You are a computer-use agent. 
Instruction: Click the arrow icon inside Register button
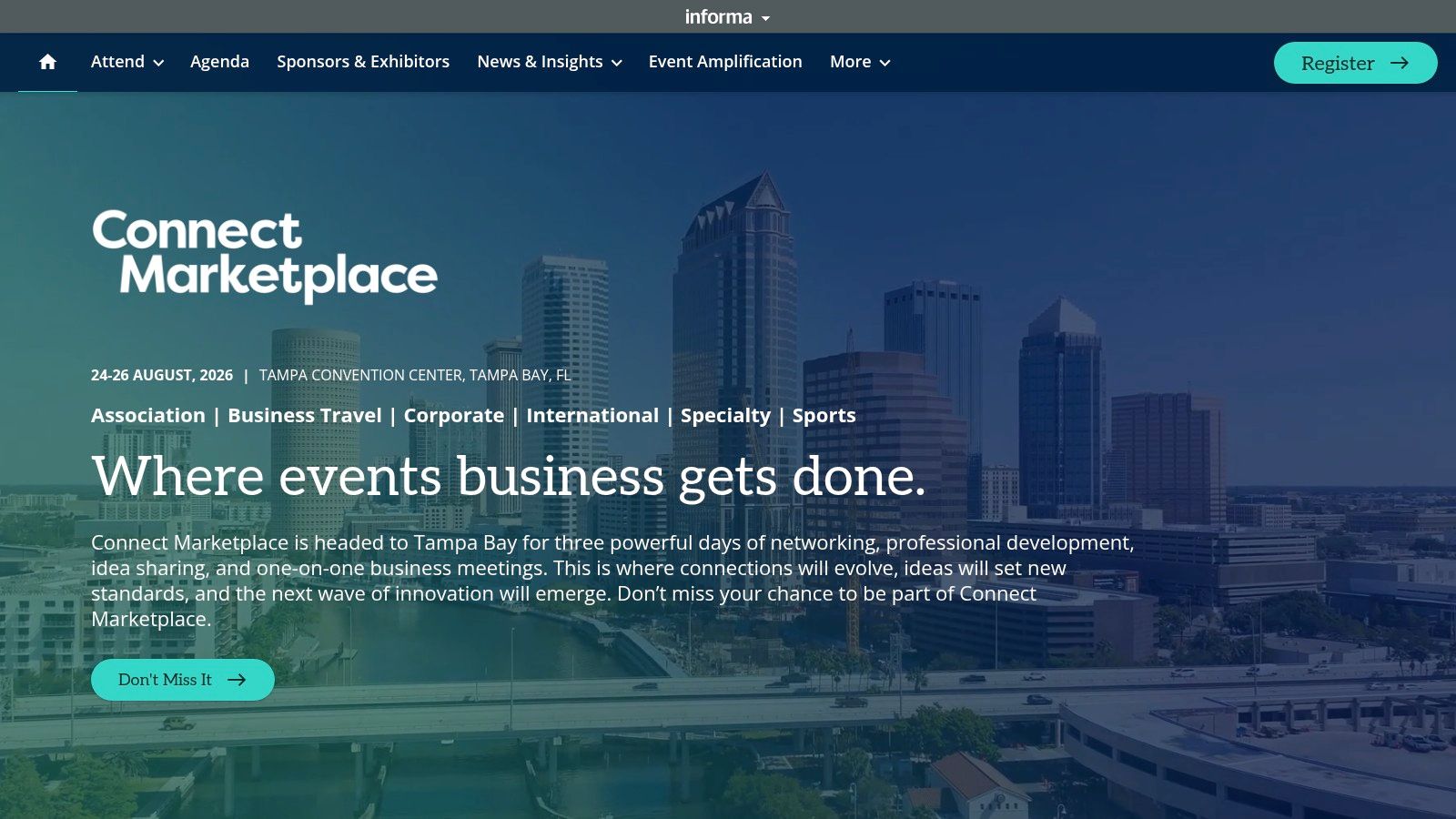1400,63
